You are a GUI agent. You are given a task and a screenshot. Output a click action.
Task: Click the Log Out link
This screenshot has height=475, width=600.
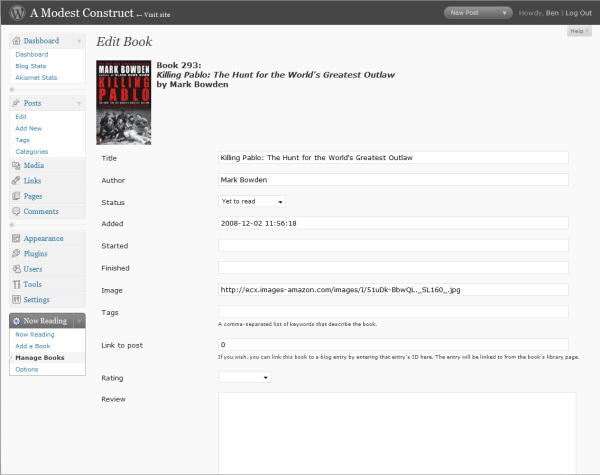point(577,13)
